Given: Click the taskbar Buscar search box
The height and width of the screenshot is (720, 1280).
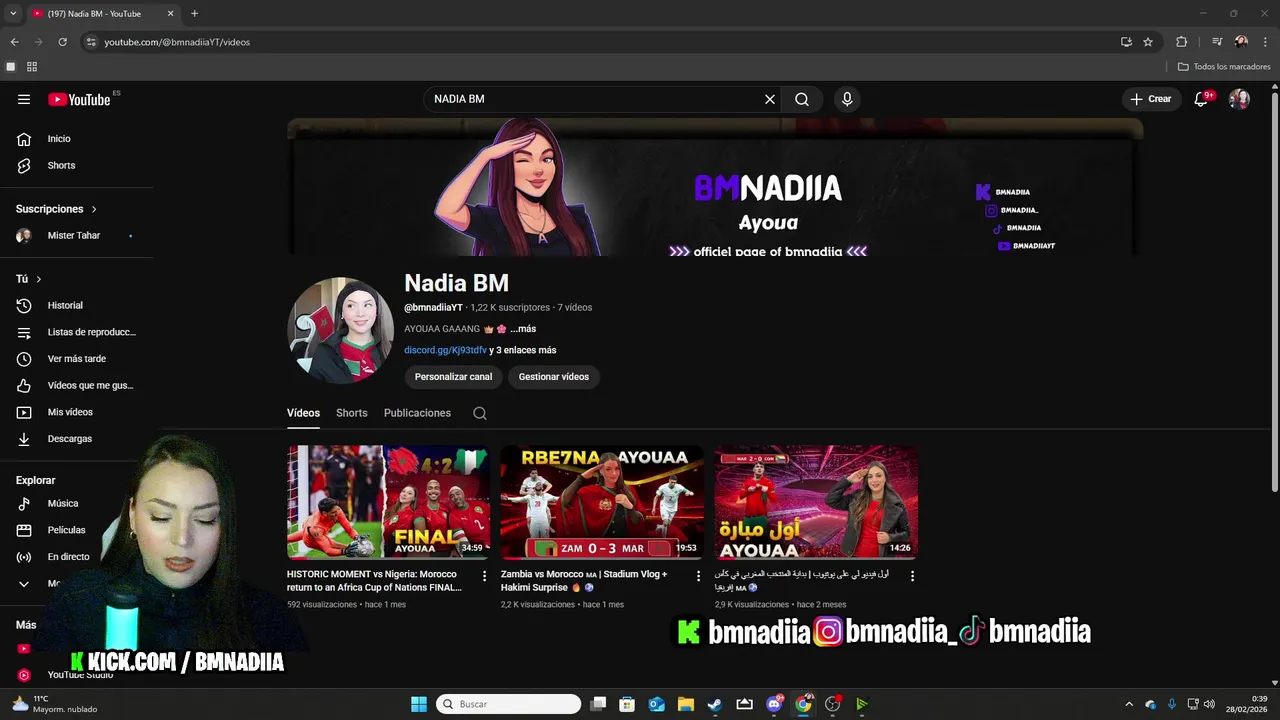Looking at the screenshot, I should click(510, 704).
